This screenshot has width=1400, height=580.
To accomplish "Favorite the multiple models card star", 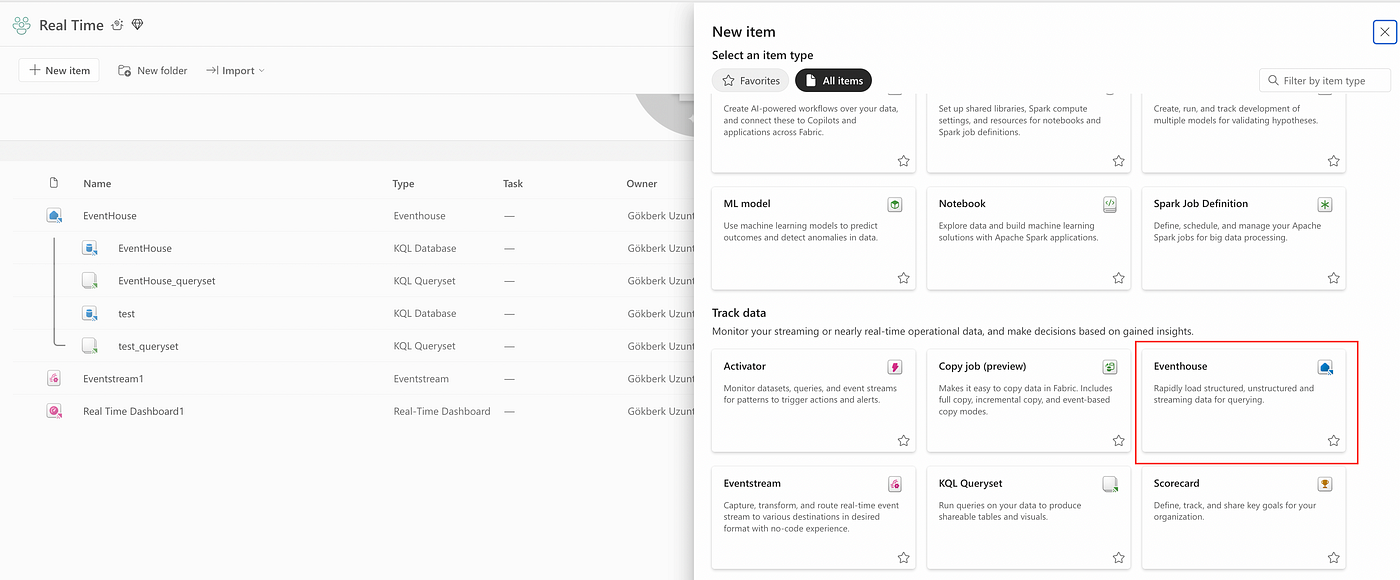I will [x=1333, y=161].
